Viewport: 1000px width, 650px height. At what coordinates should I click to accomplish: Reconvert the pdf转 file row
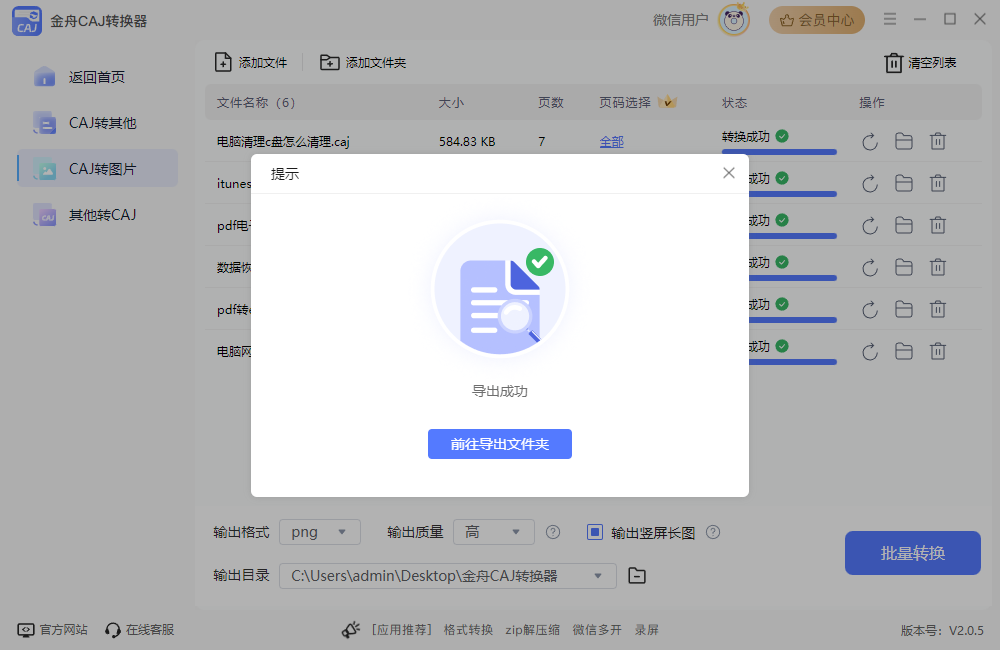(x=870, y=310)
